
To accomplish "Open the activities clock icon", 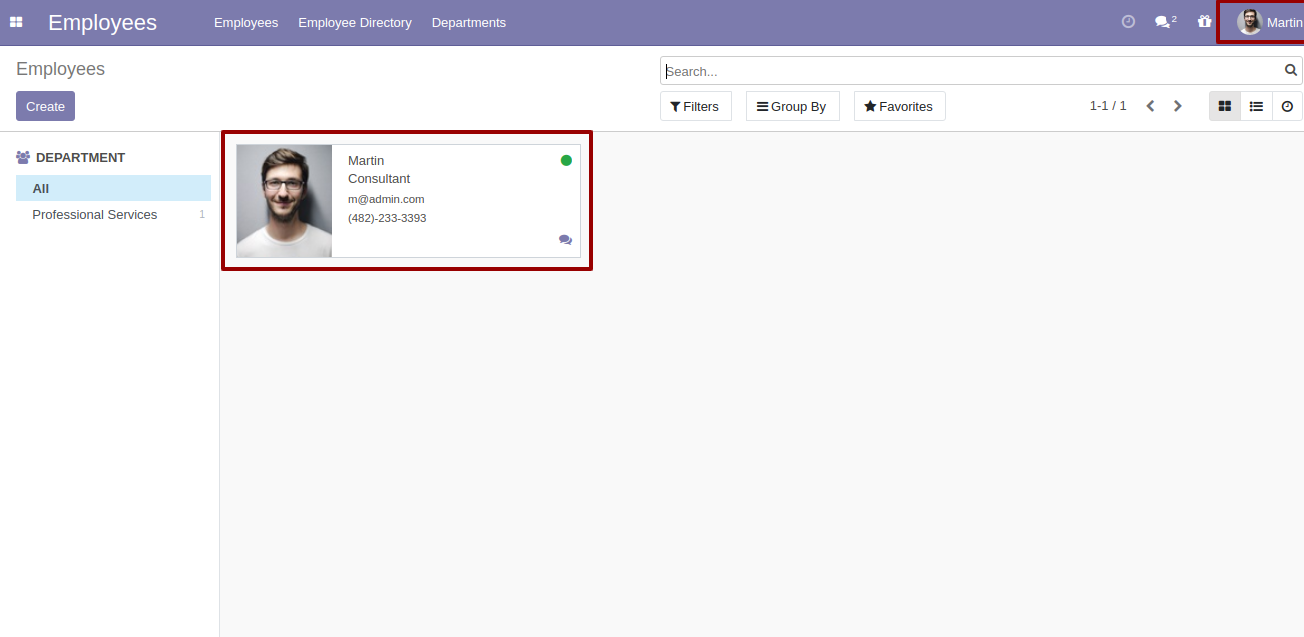I will (1128, 21).
